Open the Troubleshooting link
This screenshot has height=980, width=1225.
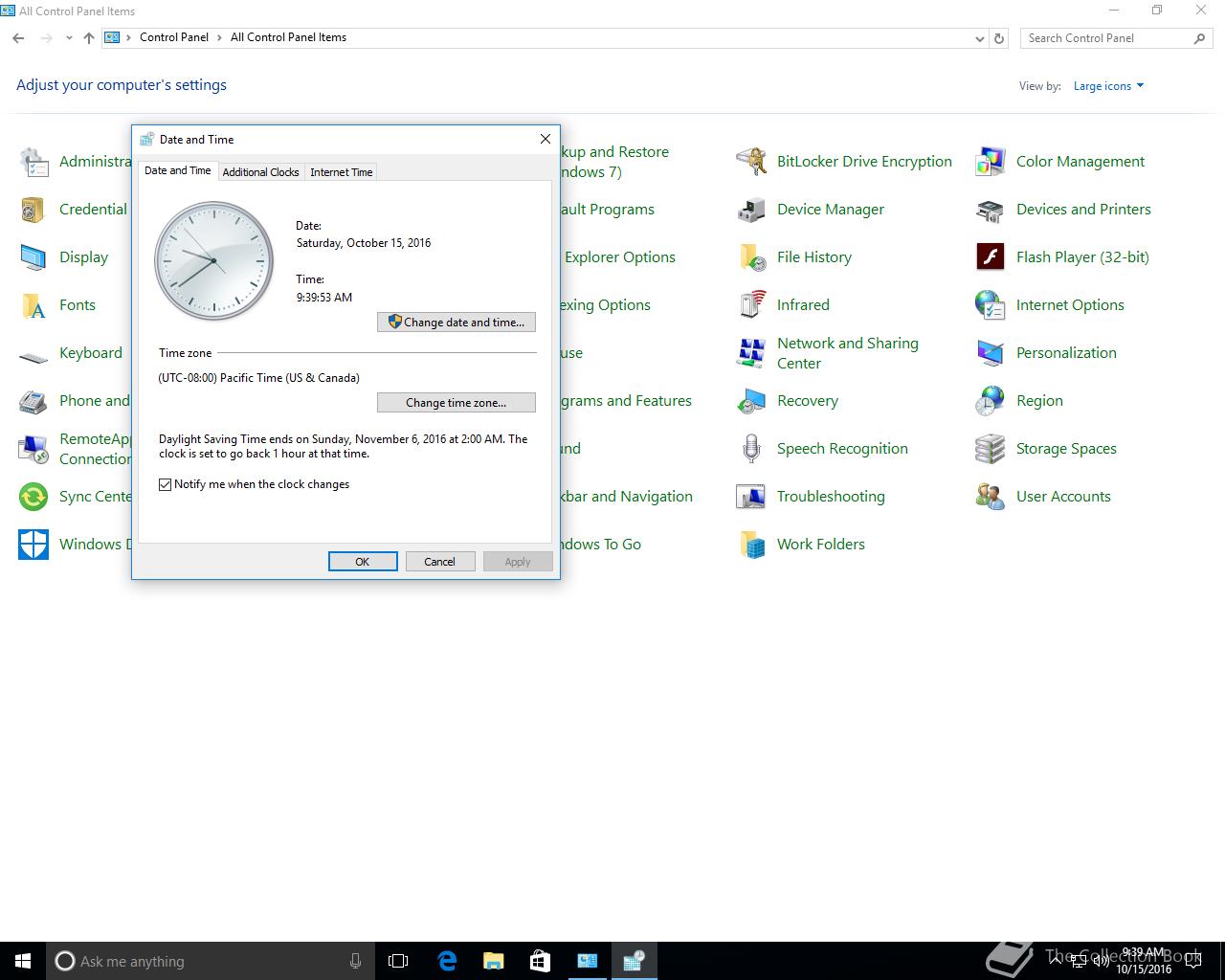pyautogui.click(x=830, y=497)
